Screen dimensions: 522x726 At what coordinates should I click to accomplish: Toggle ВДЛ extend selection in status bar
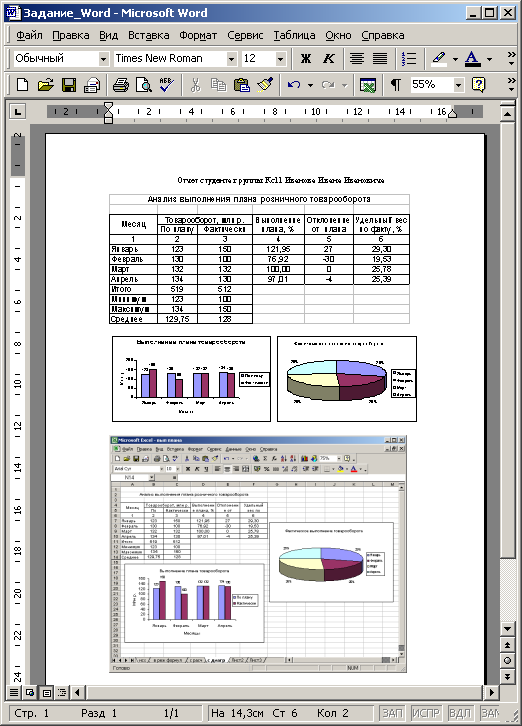pos(460,713)
